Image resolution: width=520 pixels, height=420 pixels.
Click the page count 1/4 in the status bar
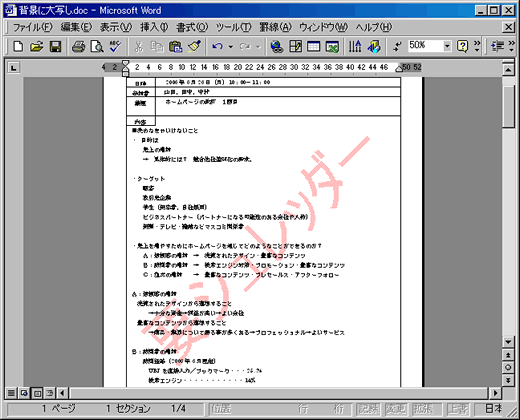(x=178, y=409)
